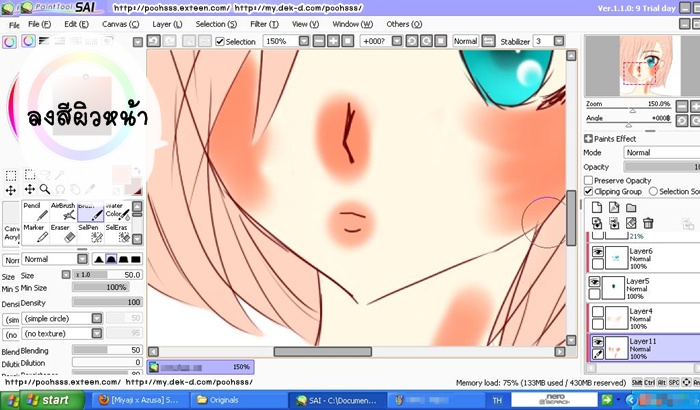Click the SAI taskbar button
Image resolution: width=700 pixels, height=410 pixels.
(x=336, y=400)
